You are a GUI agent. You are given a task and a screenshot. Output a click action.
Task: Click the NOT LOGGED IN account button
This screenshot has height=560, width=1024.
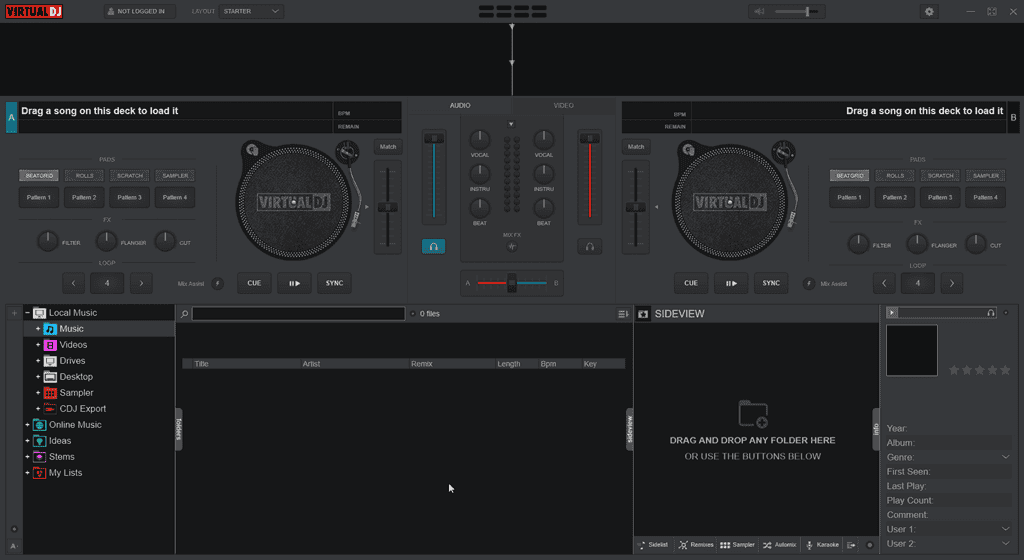[x=139, y=11]
